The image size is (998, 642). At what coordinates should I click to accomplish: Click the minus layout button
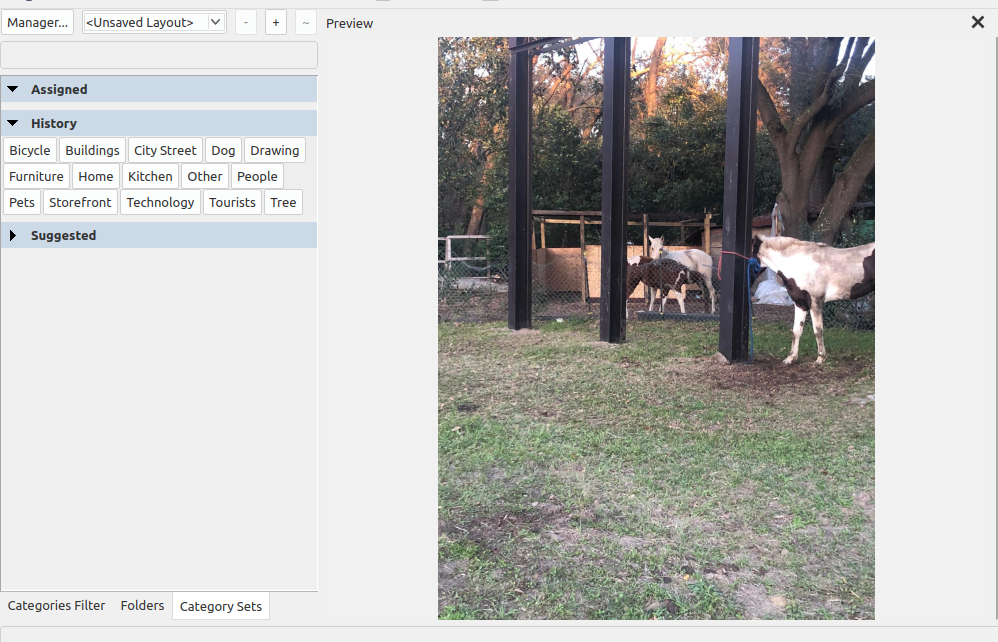coord(246,22)
